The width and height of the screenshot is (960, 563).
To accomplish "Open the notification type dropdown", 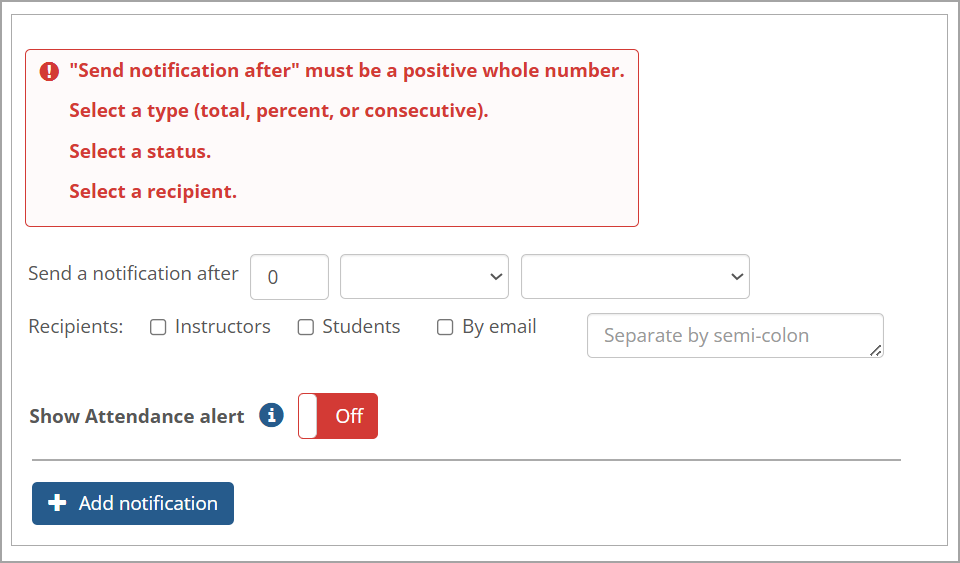I will click(424, 277).
